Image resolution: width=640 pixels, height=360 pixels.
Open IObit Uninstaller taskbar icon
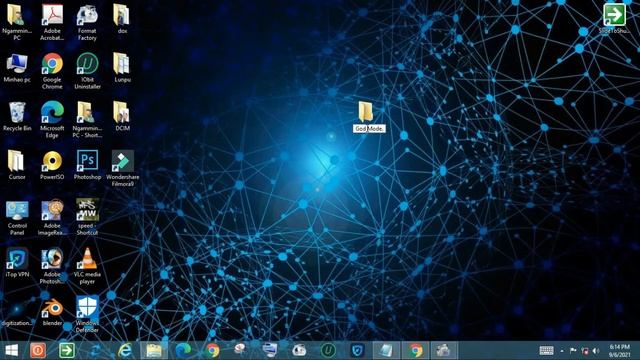[x=328, y=350]
